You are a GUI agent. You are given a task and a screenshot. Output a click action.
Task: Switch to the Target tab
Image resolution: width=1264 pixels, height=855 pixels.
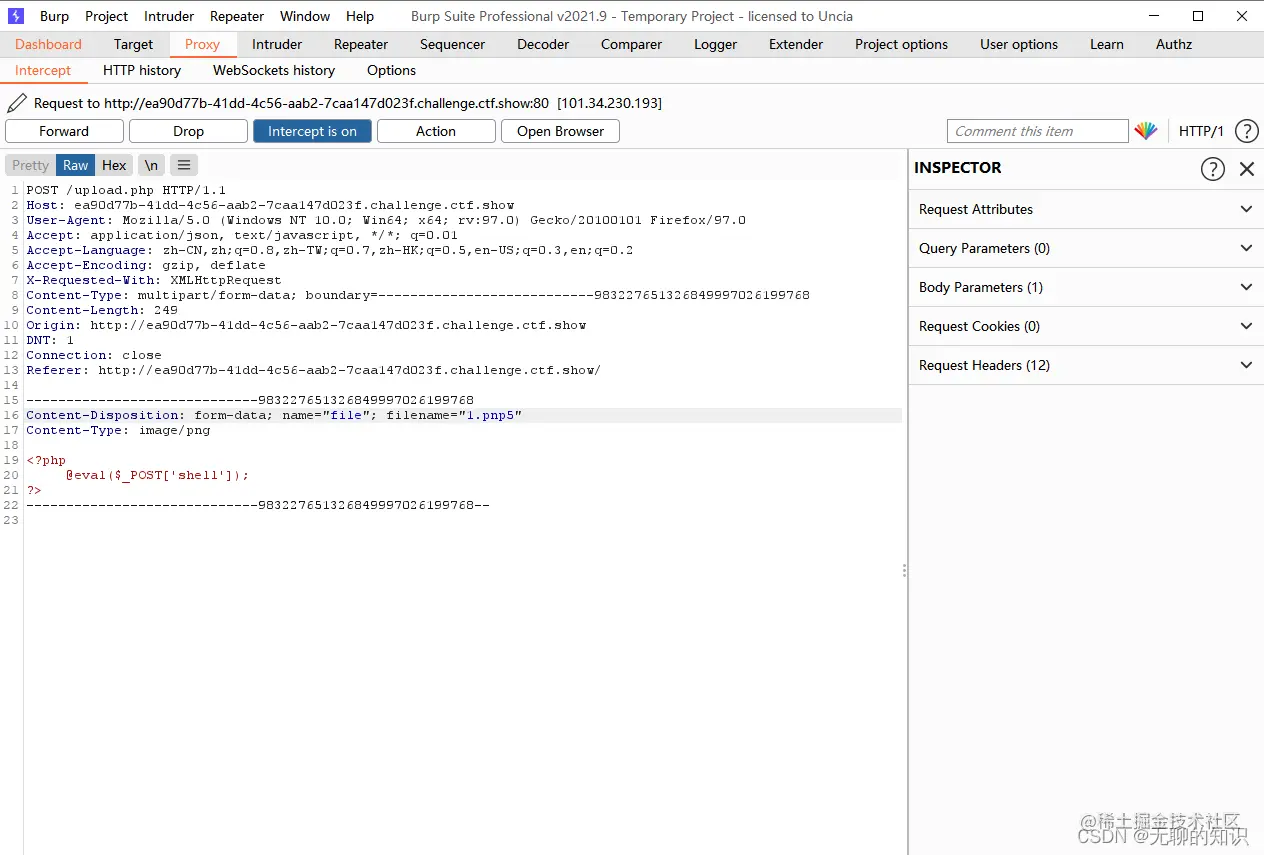point(133,44)
